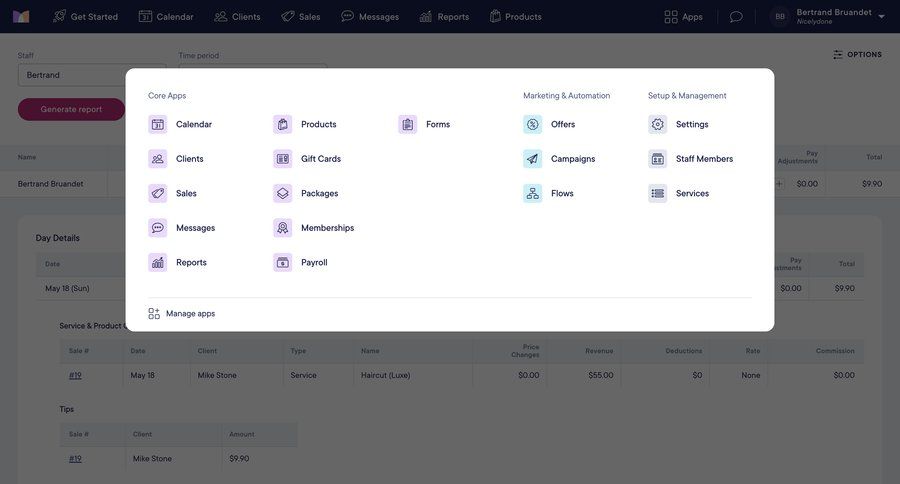
Task: Click the Staff Members label in Setup & Management
Action: [x=704, y=158]
